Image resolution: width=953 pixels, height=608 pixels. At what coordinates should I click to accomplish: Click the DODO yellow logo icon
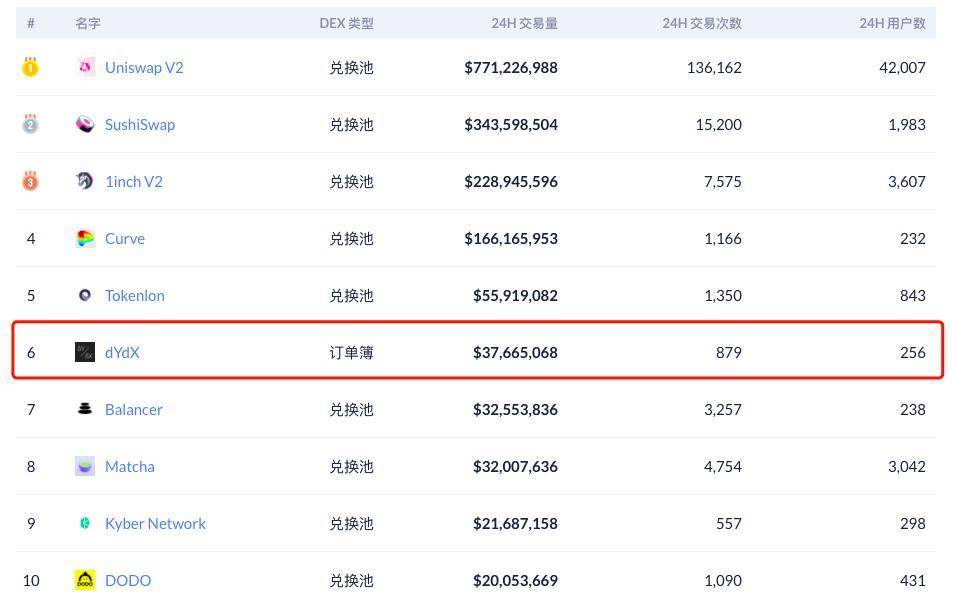[85, 580]
